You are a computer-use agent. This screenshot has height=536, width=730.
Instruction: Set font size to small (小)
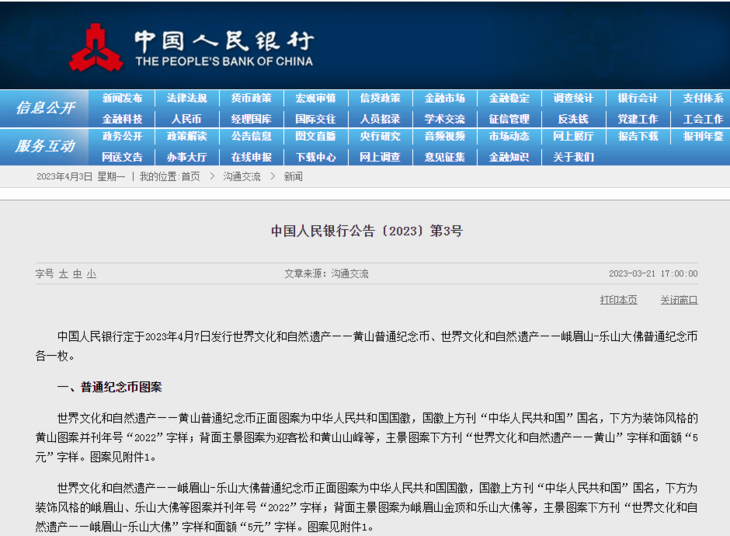[91, 273]
